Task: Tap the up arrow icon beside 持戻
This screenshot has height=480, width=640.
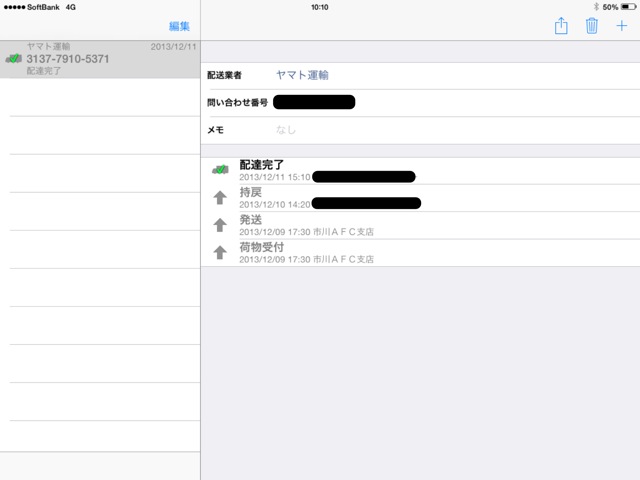Action: (x=220, y=198)
